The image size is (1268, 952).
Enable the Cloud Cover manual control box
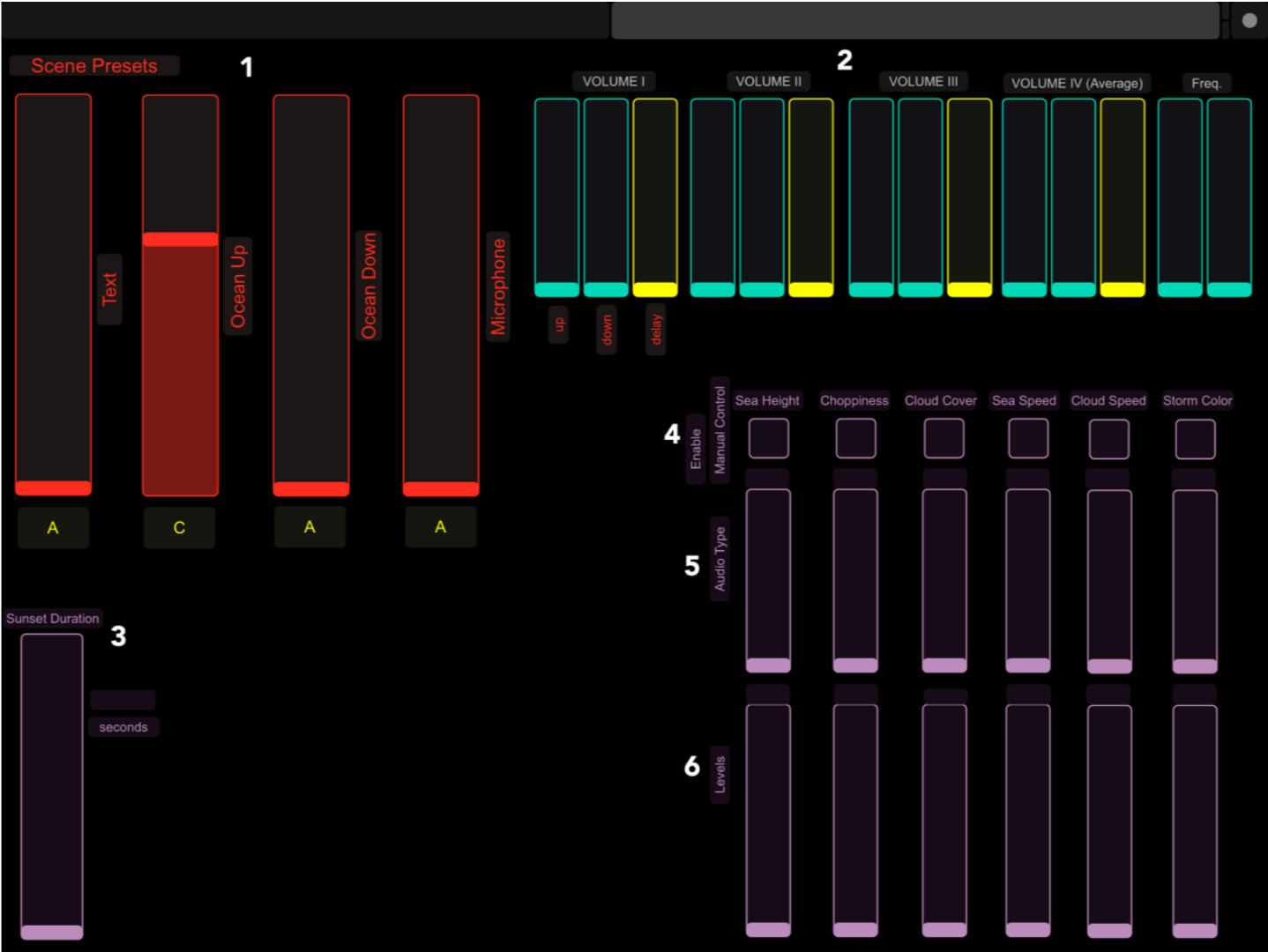pos(944,438)
